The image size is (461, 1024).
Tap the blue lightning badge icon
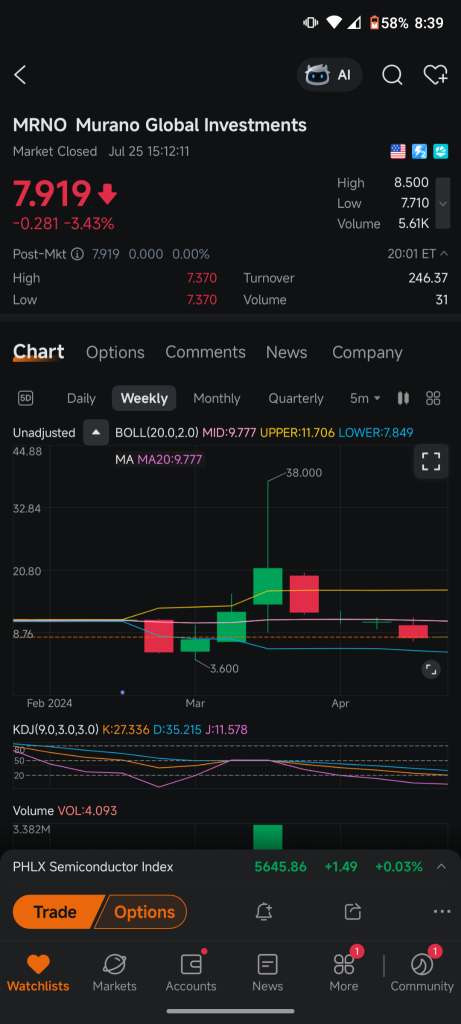click(x=419, y=152)
